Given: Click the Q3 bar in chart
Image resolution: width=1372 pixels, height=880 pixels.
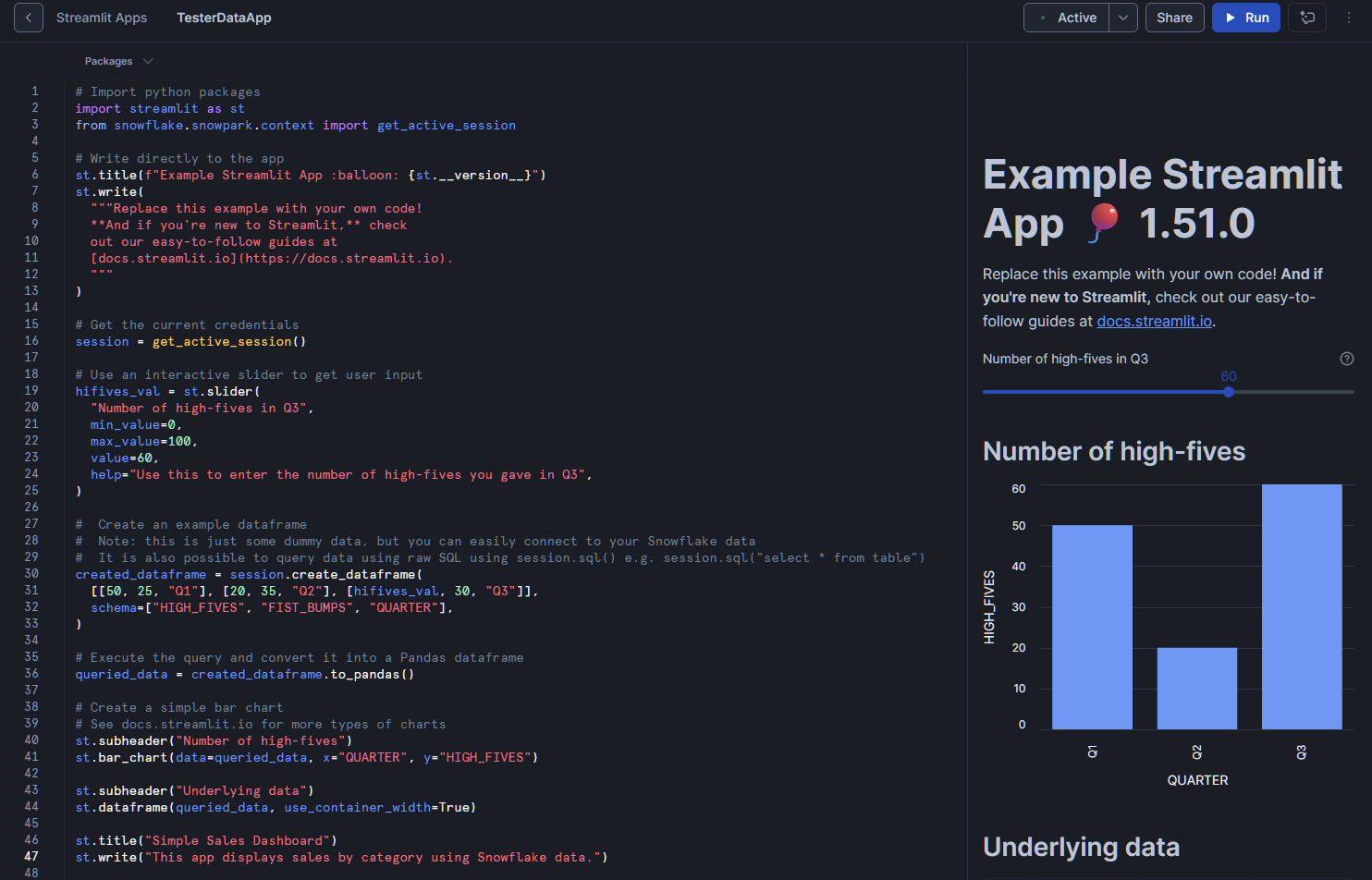Looking at the screenshot, I should coord(1301,606).
